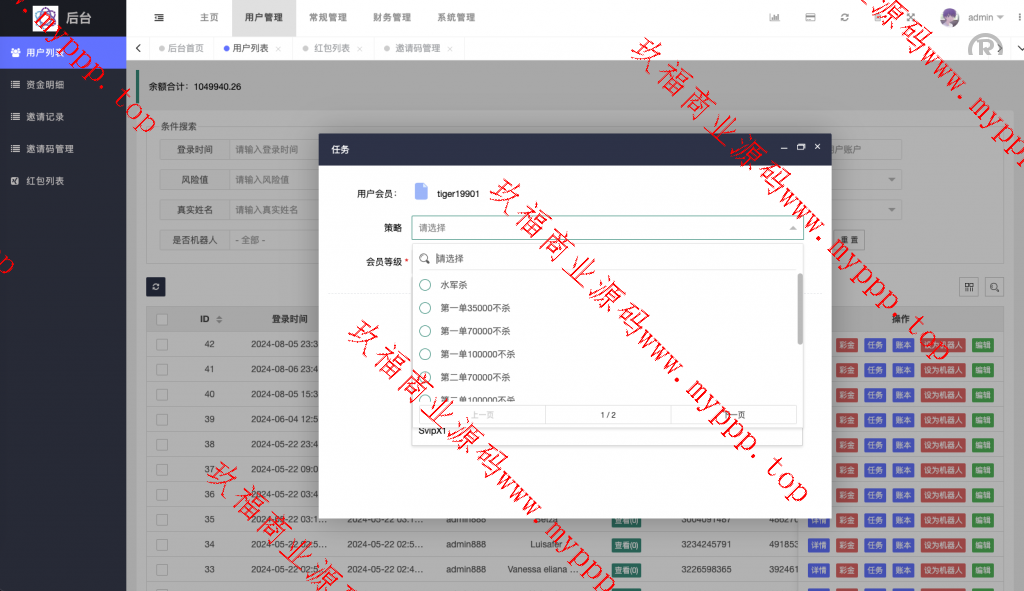1024x591 pixels.
Task: Click the bar chart icon in header
Action: pos(774,18)
